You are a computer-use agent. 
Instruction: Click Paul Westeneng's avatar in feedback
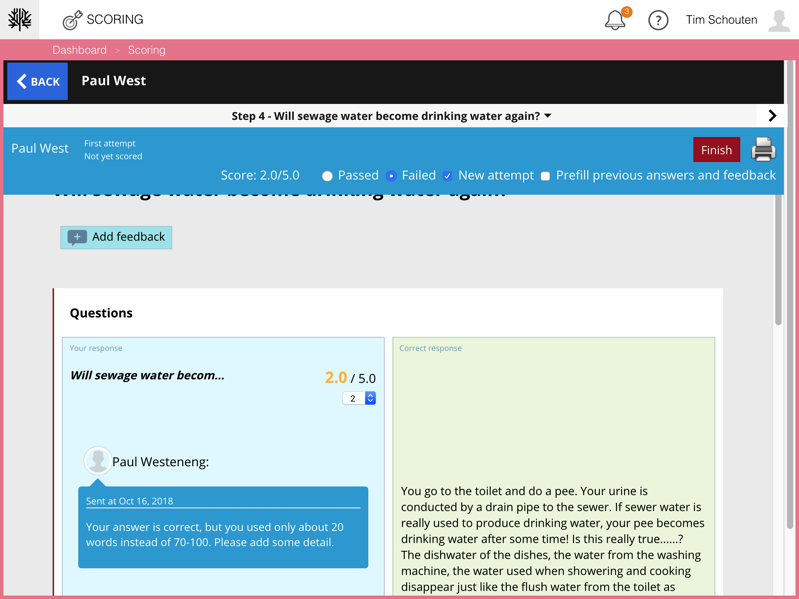tap(97, 460)
